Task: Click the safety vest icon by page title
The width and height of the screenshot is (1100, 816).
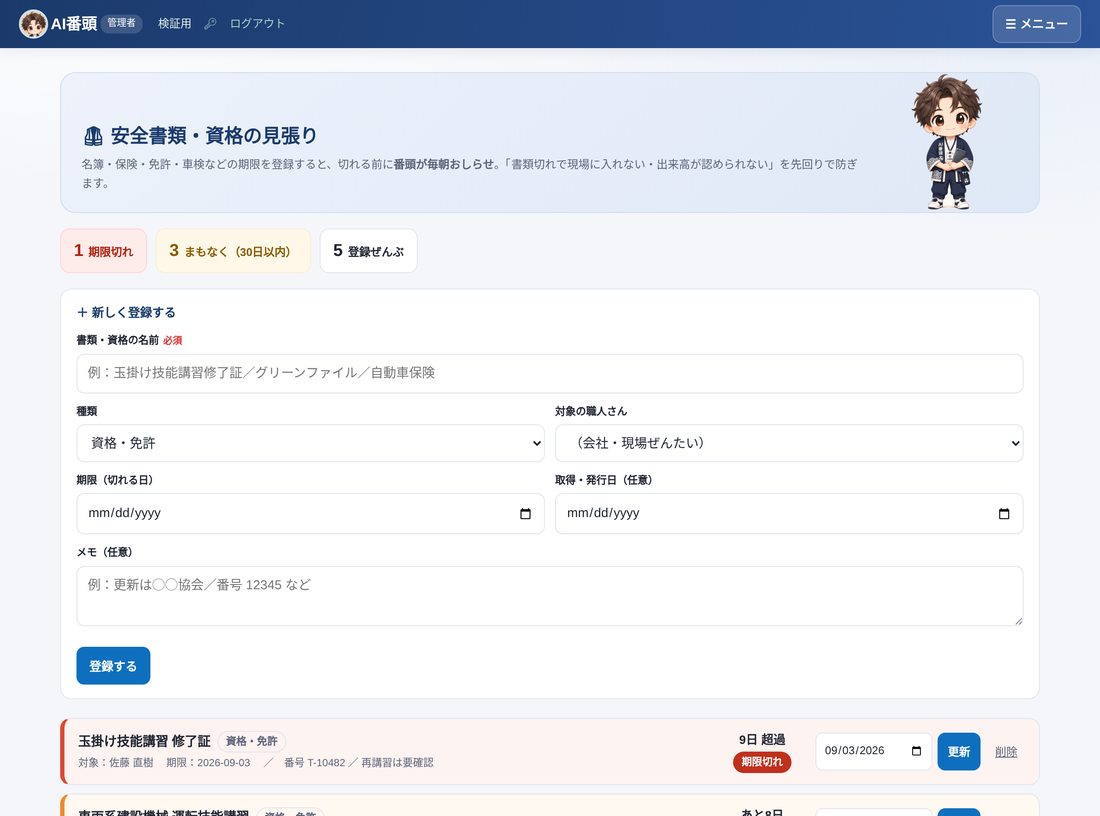Action: [x=93, y=135]
